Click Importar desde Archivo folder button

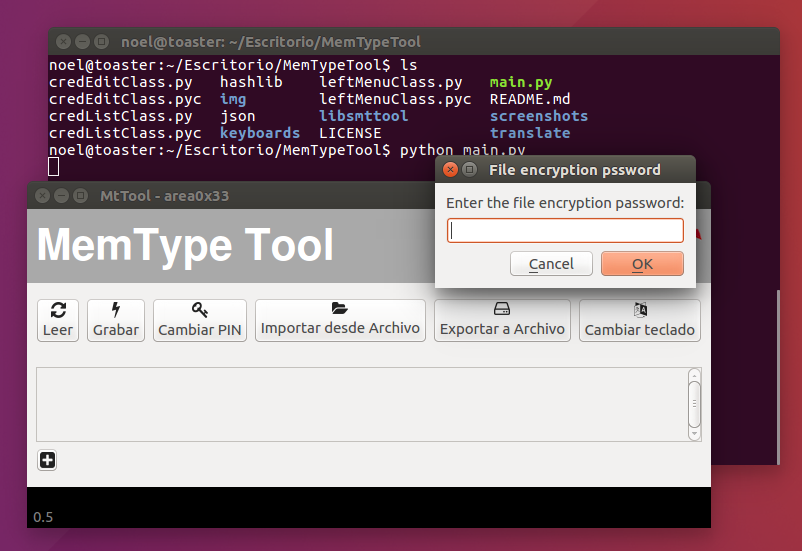[x=340, y=320]
